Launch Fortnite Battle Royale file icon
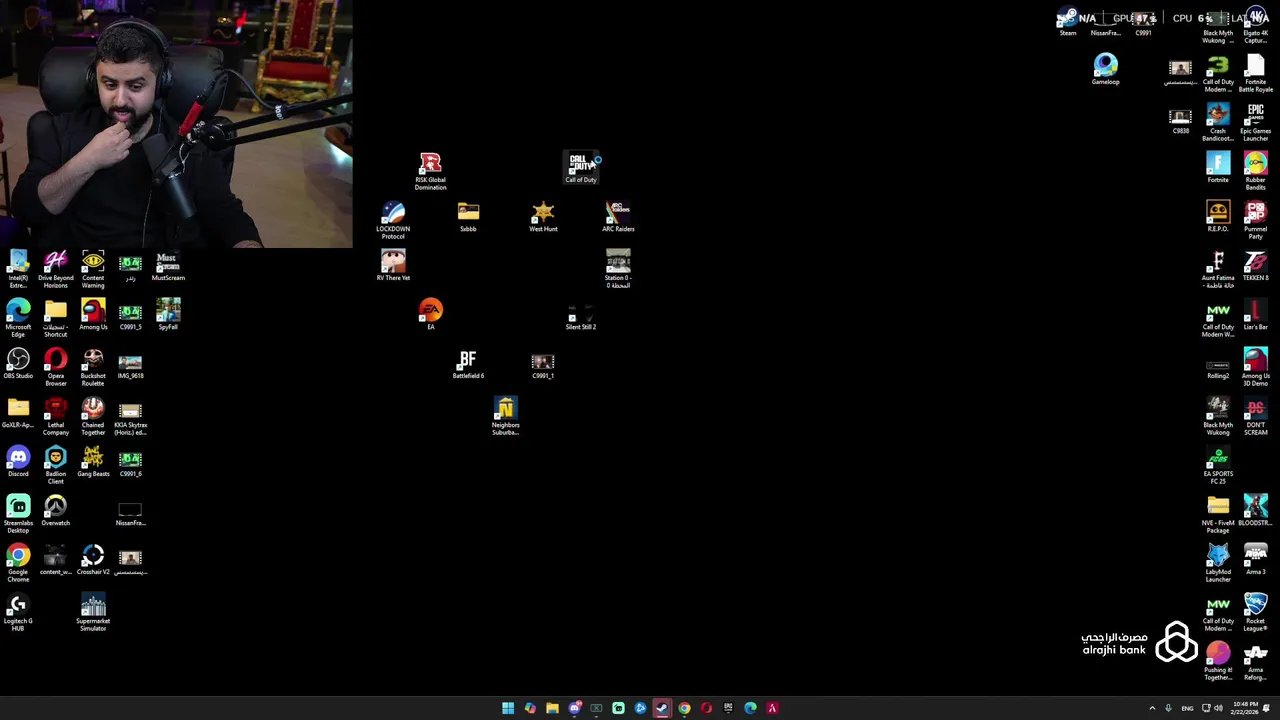The image size is (1280, 720). click(x=1256, y=74)
